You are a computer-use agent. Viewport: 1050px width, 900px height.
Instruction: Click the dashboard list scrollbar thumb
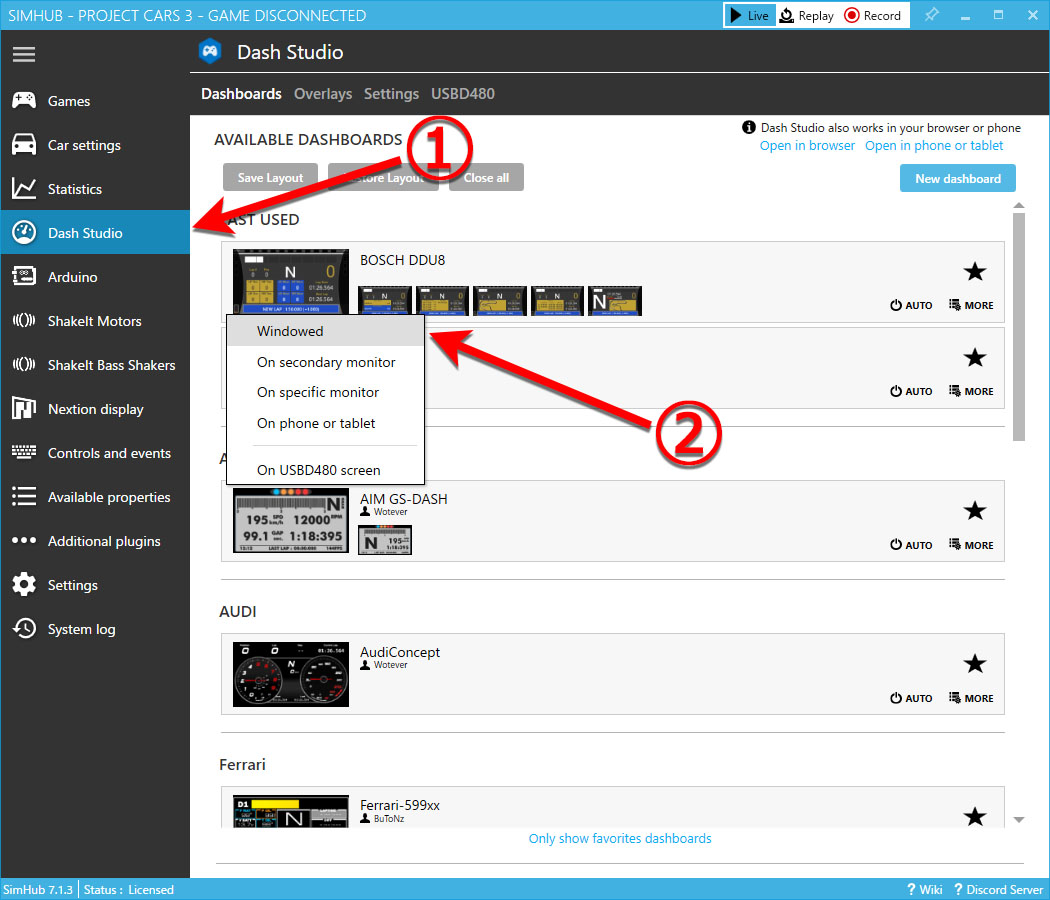pos(1019,327)
